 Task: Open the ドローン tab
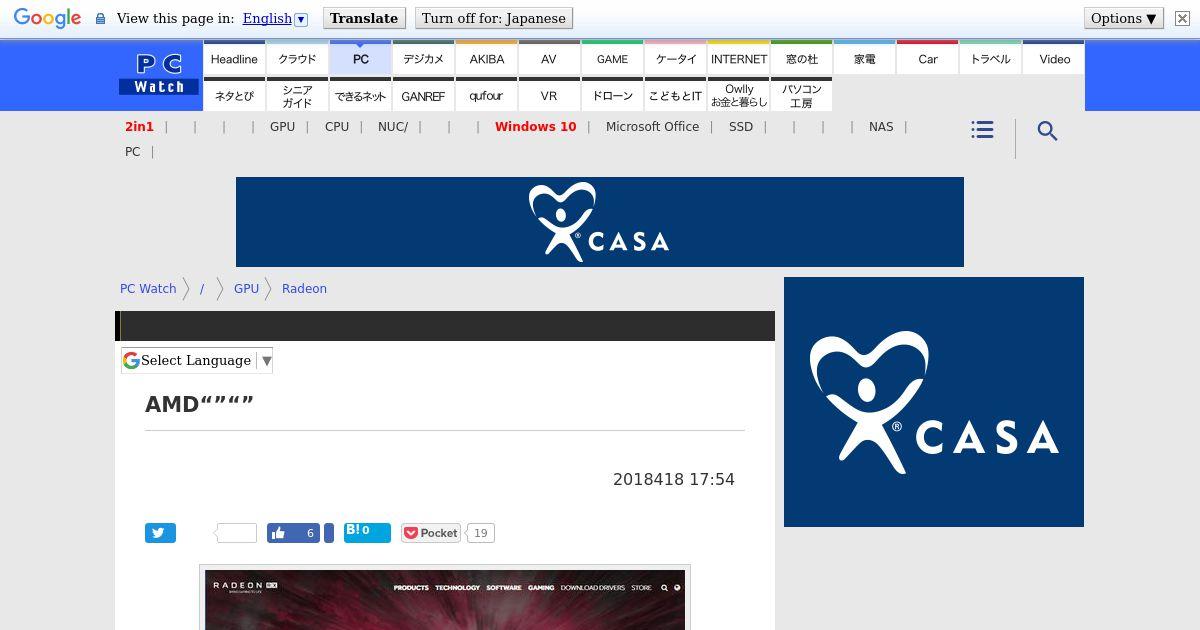(x=612, y=96)
